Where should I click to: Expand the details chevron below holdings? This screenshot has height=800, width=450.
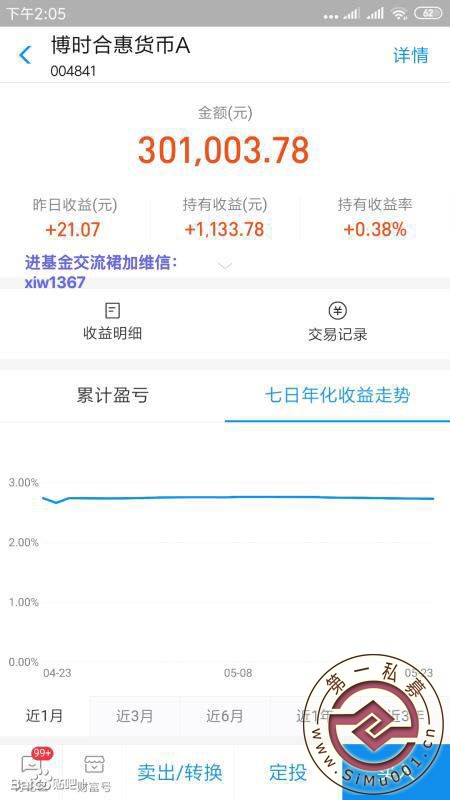click(x=225, y=265)
